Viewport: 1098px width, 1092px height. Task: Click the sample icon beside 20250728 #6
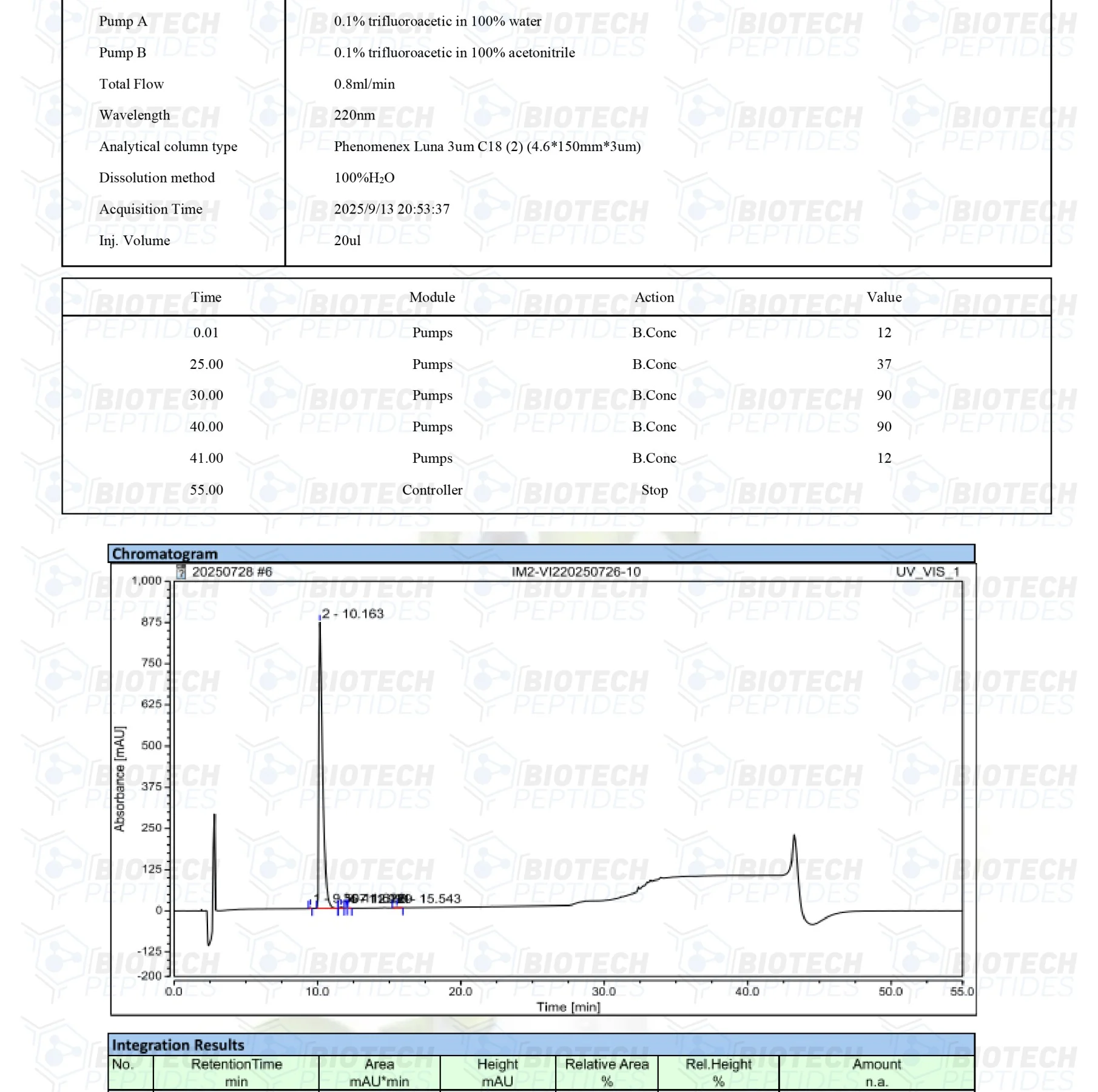tap(180, 571)
